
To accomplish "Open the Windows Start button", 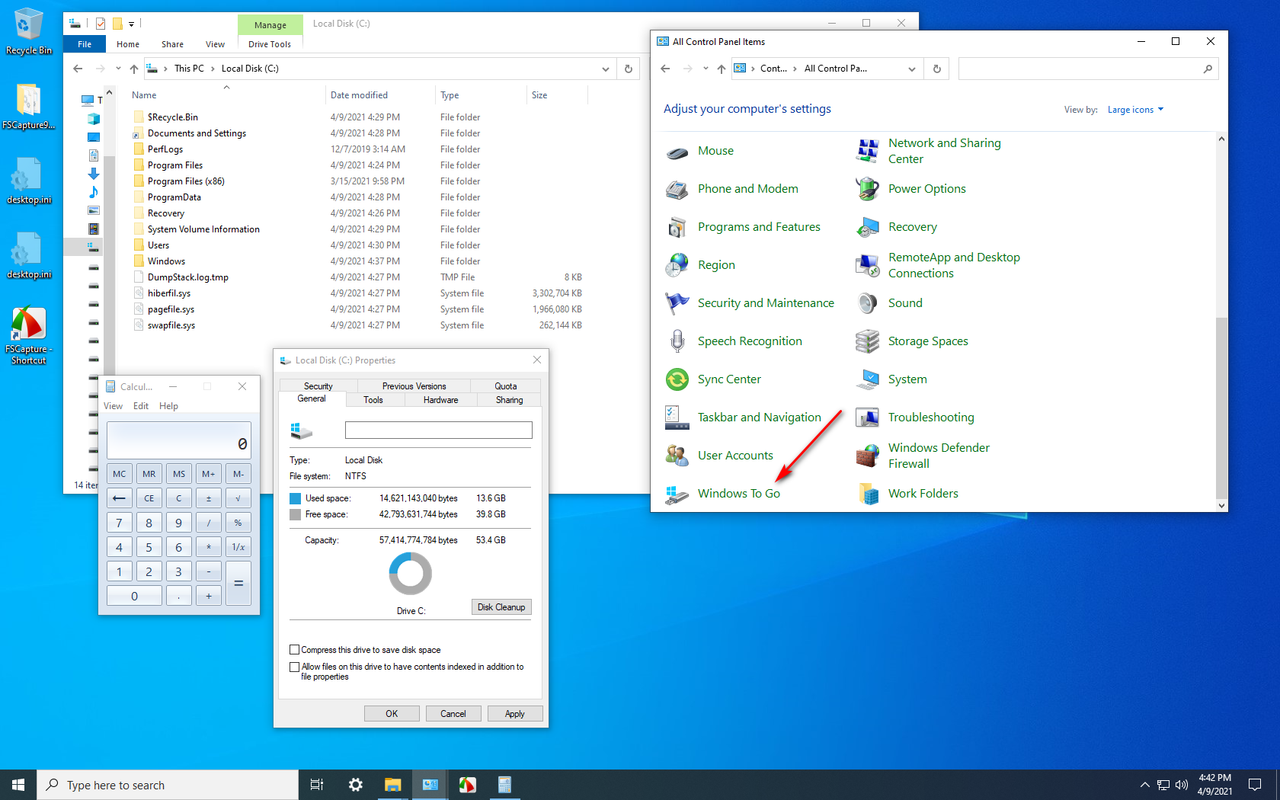I will pos(18,785).
